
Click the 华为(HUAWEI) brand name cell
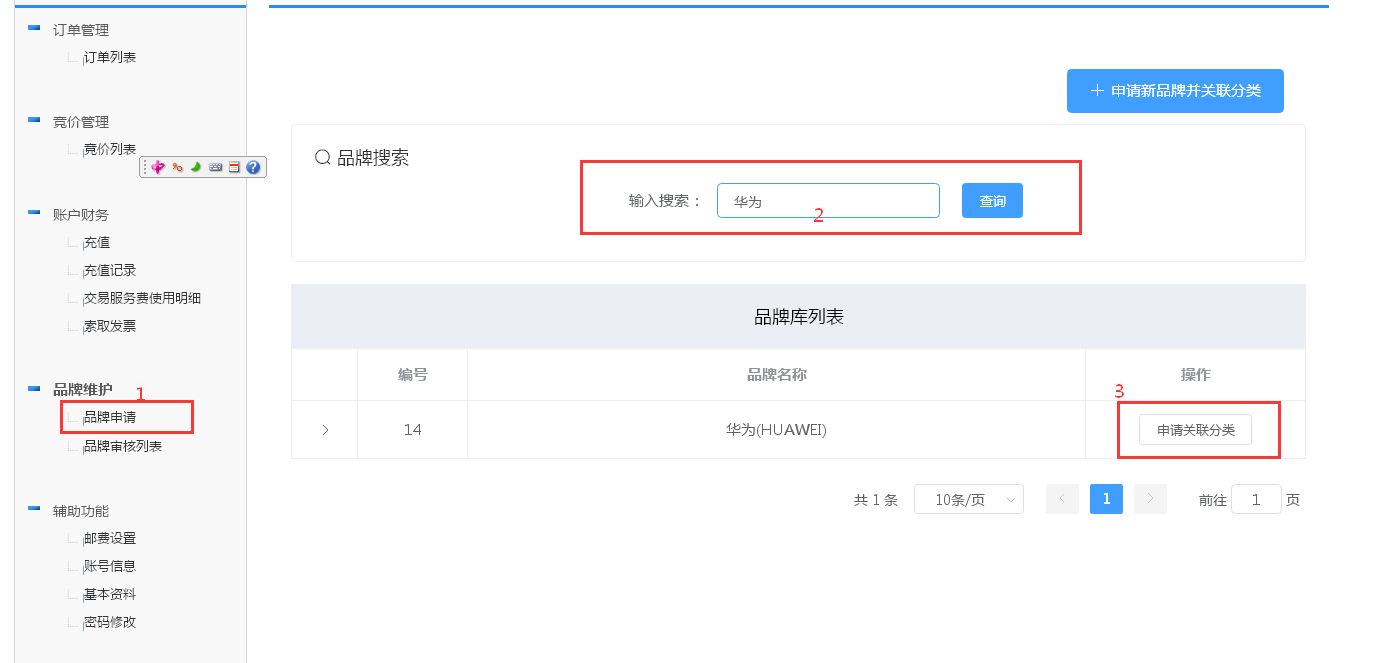777,430
